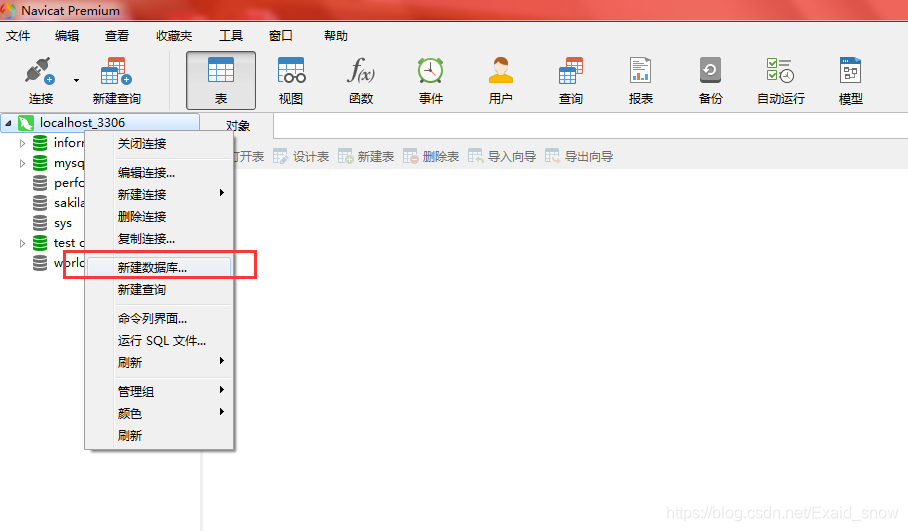Expand the infor... database node arrow
The height and width of the screenshot is (531, 908).
[x=23, y=143]
